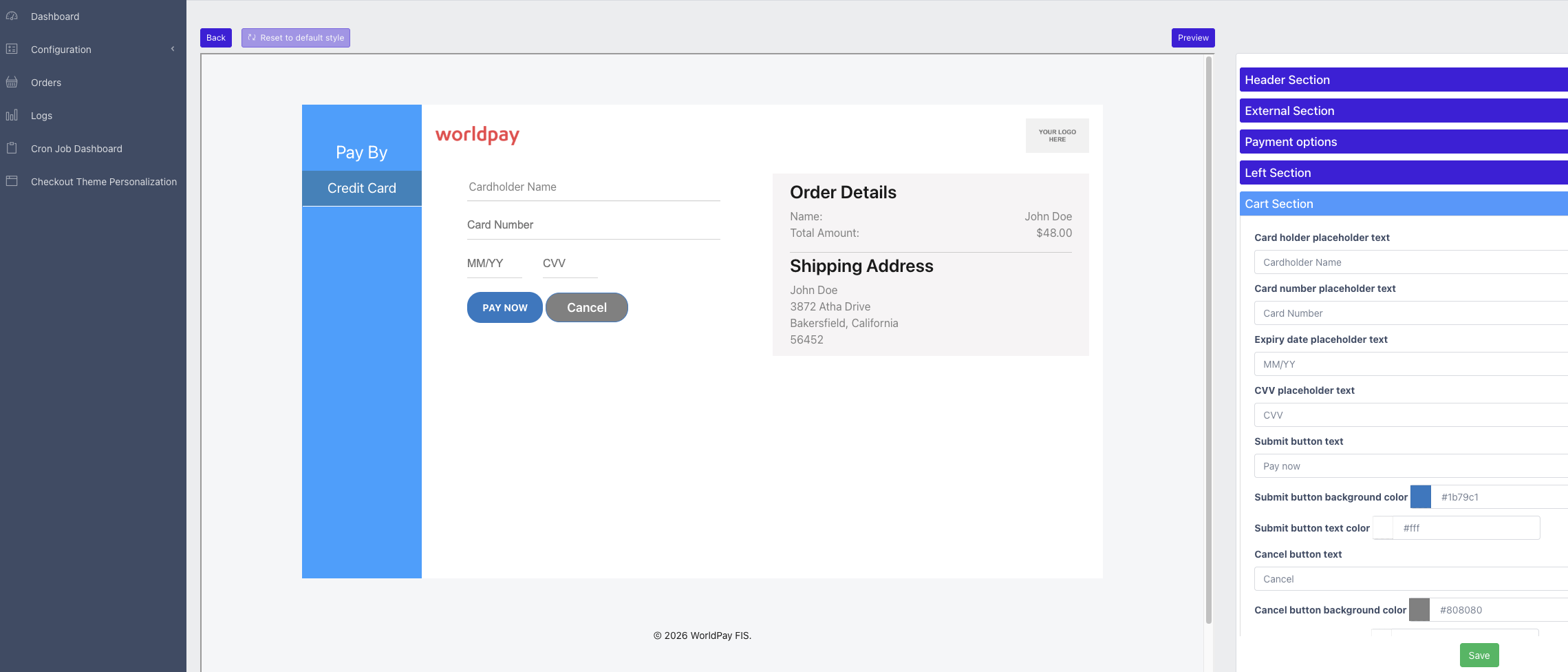
Task: Open the Preview button at top right
Action: [1192, 38]
